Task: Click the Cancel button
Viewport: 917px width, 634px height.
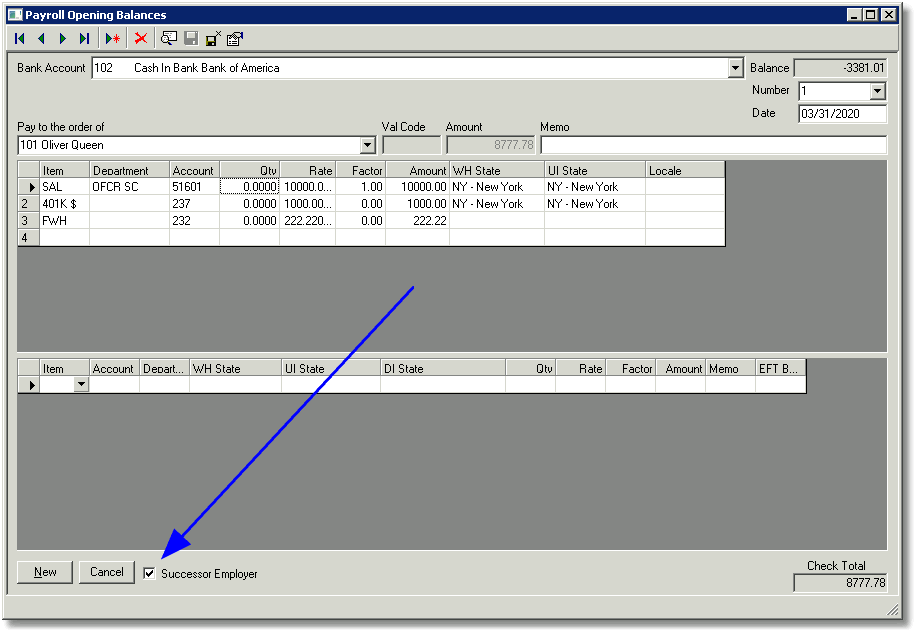Action: (x=107, y=572)
